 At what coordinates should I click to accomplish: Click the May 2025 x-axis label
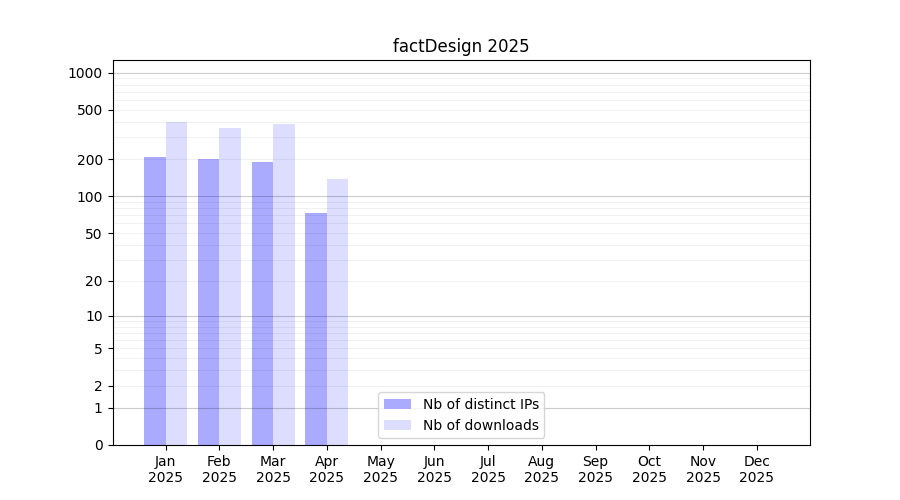pos(381,469)
